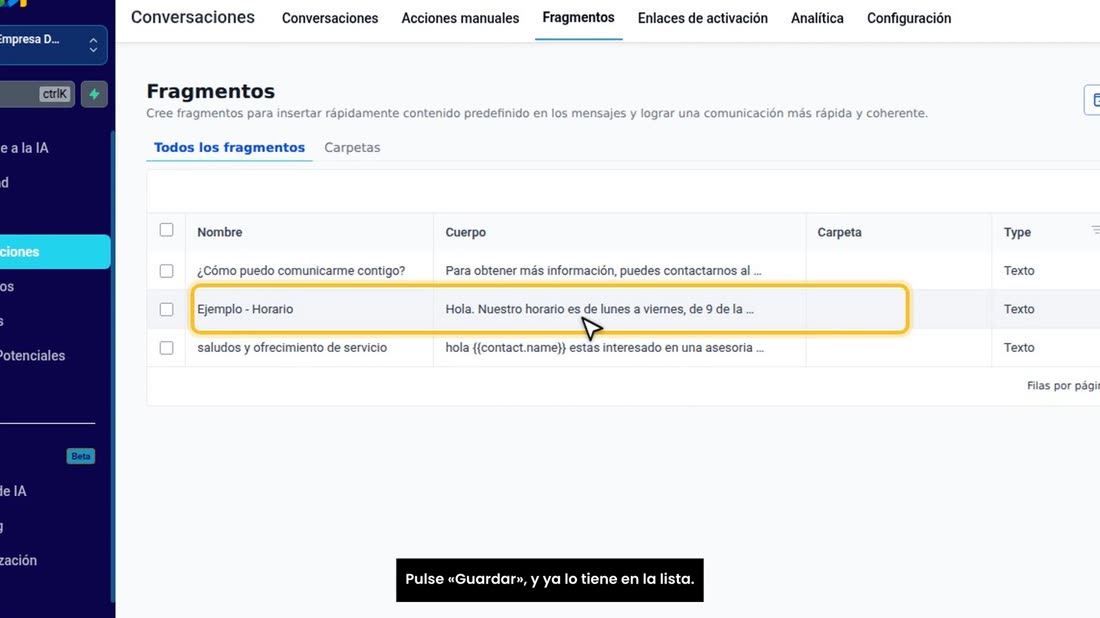Viewport: 1100px width, 618px height.
Task: Click the body text starting Para obtener más información
Action: point(603,271)
